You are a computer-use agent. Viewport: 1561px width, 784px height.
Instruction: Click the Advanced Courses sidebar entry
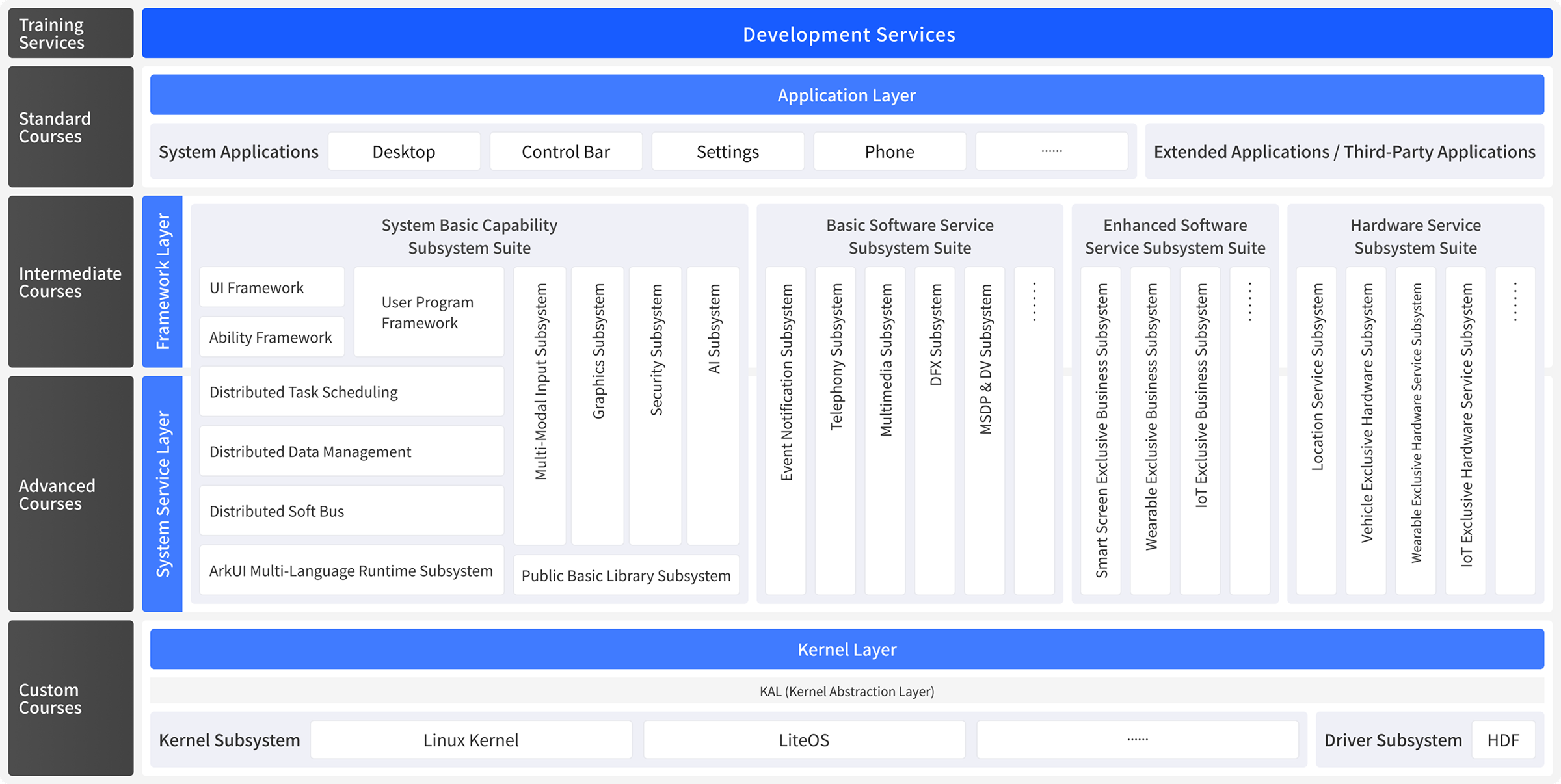click(x=70, y=494)
